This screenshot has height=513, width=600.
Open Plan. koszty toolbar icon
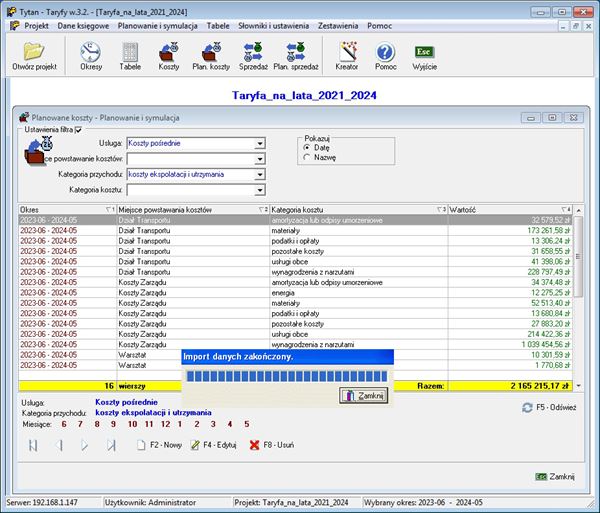coord(211,51)
